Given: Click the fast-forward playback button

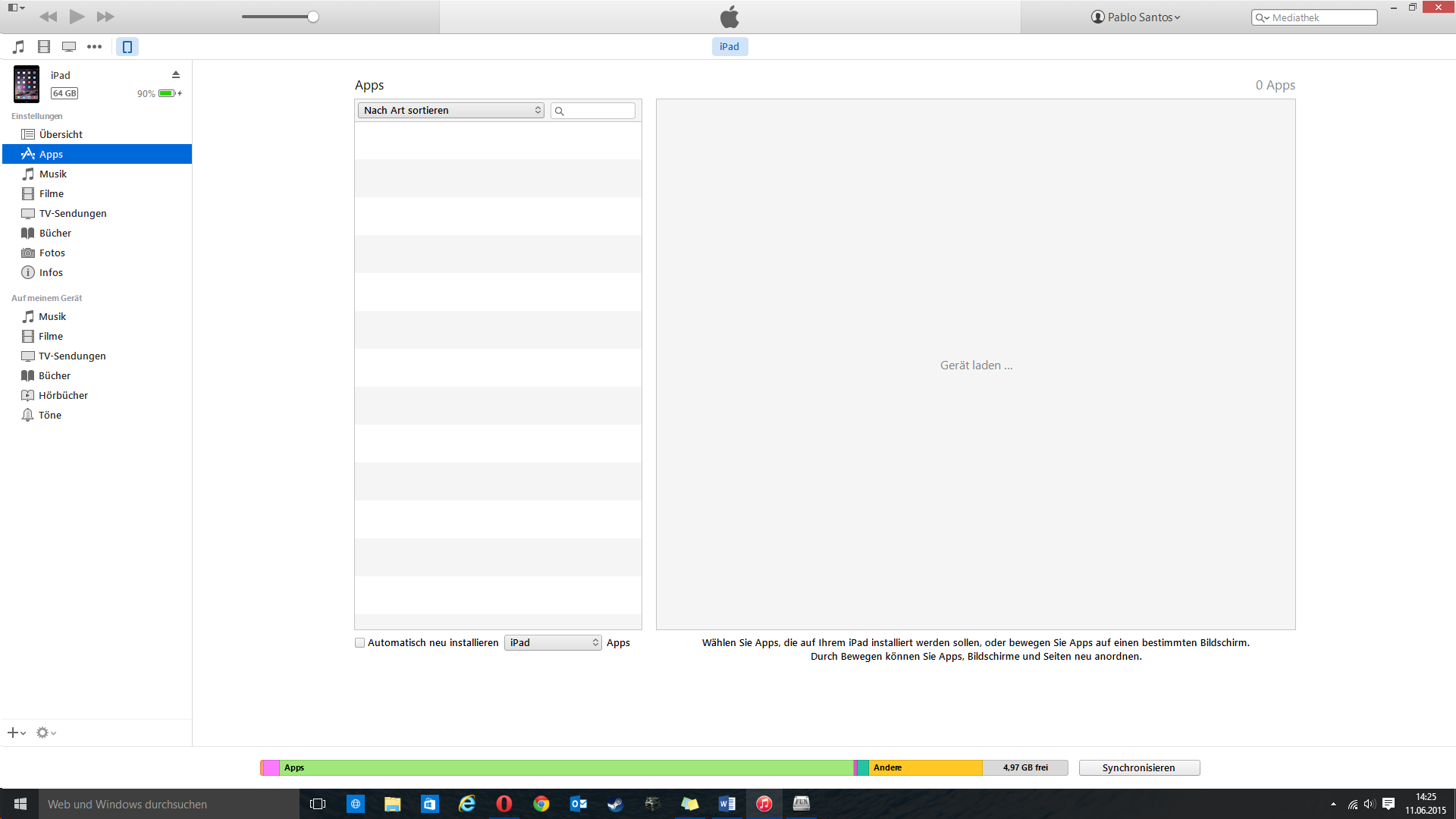Looking at the screenshot, I should pyautogui.click(x=105, y=17).
